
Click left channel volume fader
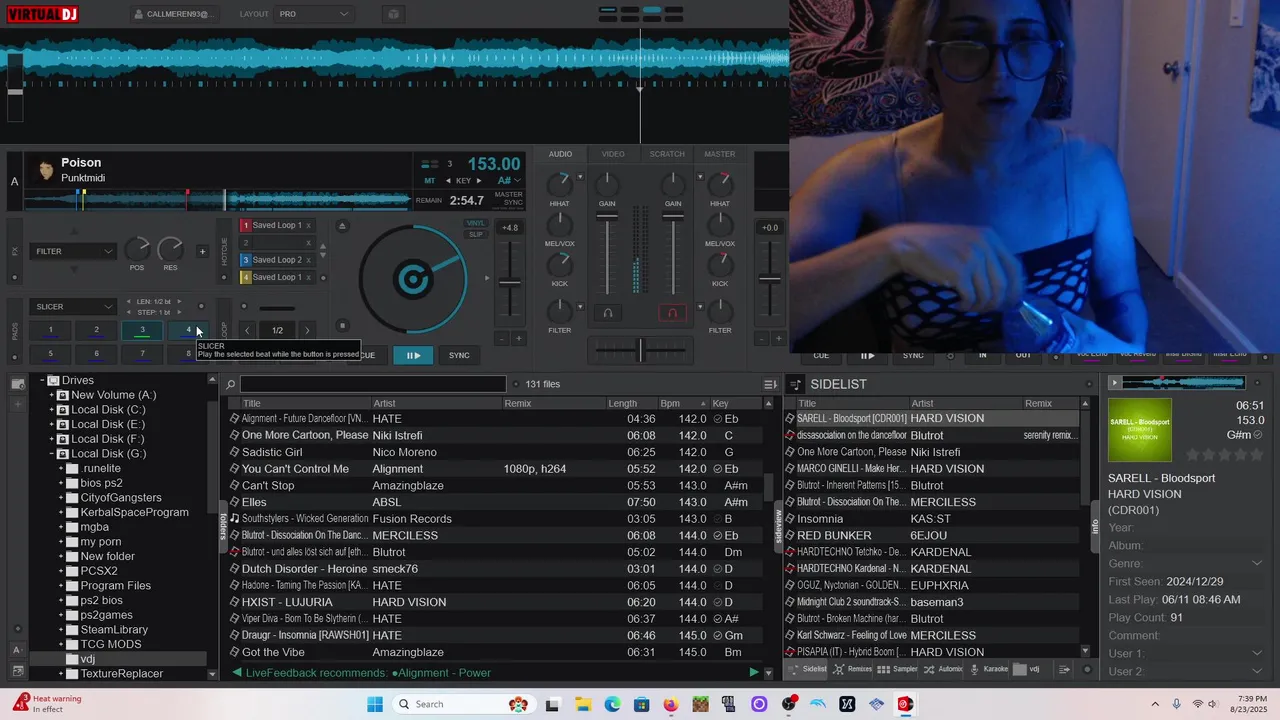[x=607, y=255]
